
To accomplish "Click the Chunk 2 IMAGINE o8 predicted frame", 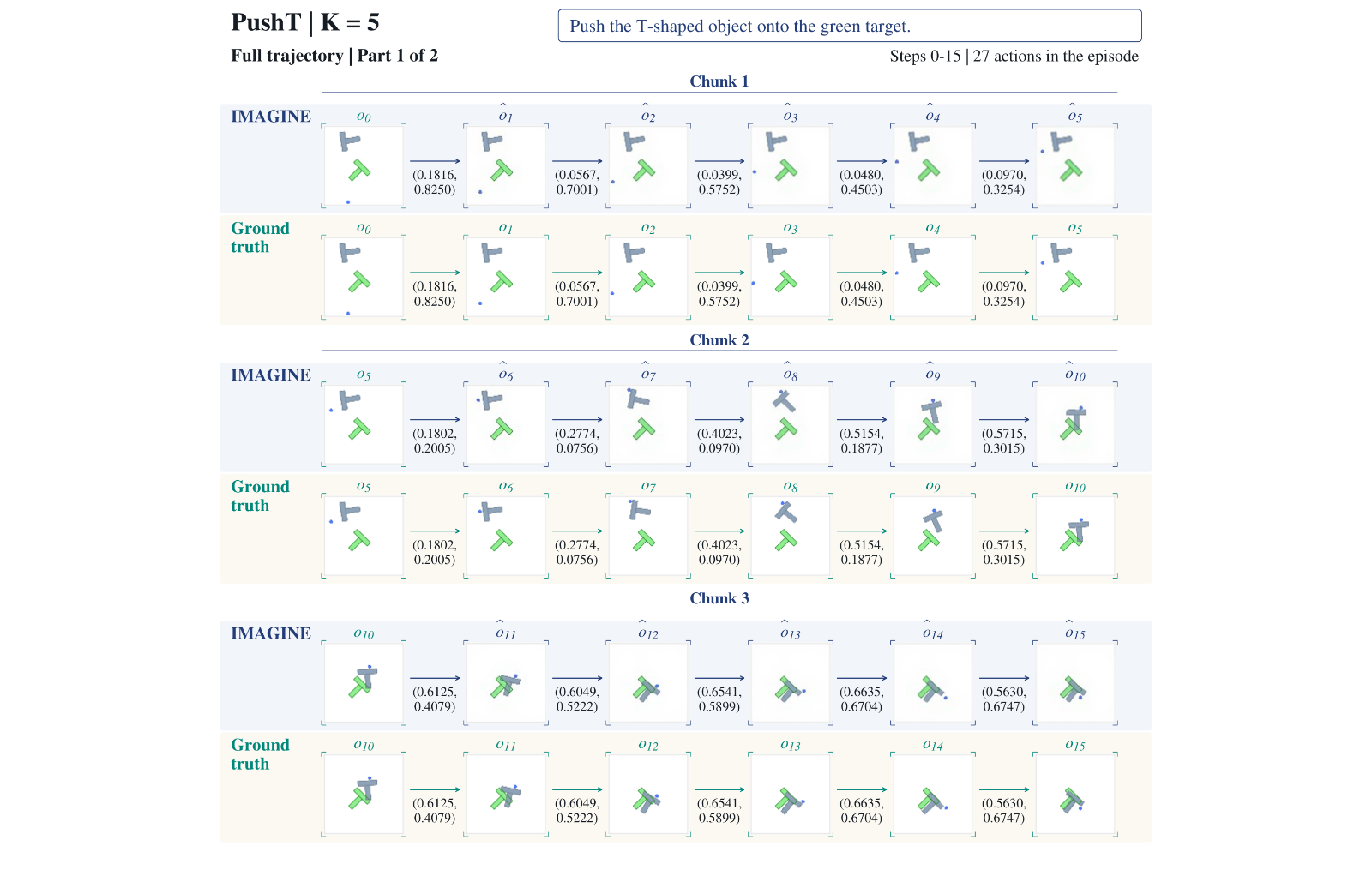I will coord(791,425).
